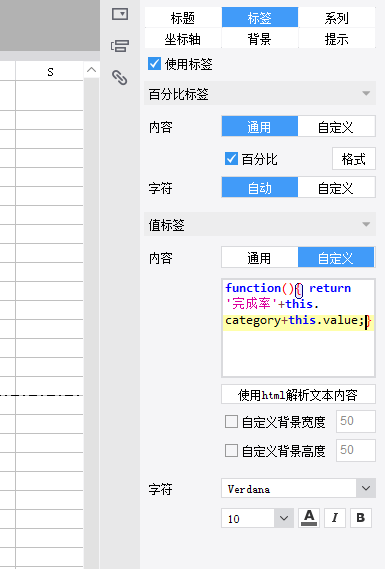This screenshot has height=569, width=385.
Task: Enable 自定义背景宽度 checkbox
Action: (232, 422)
